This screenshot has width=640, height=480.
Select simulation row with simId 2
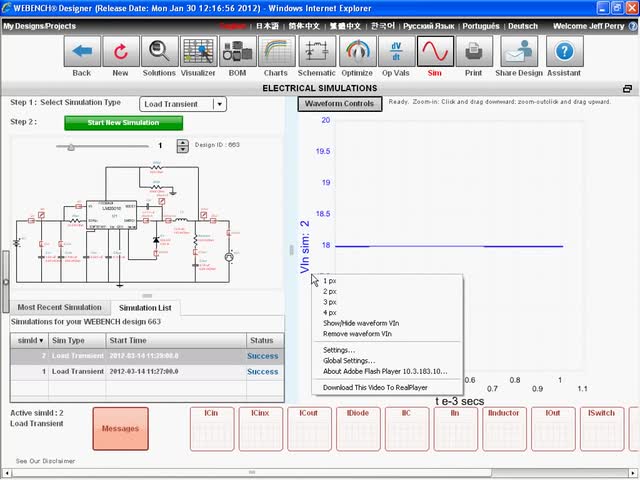pyautogui.click(x=147, y=356)
